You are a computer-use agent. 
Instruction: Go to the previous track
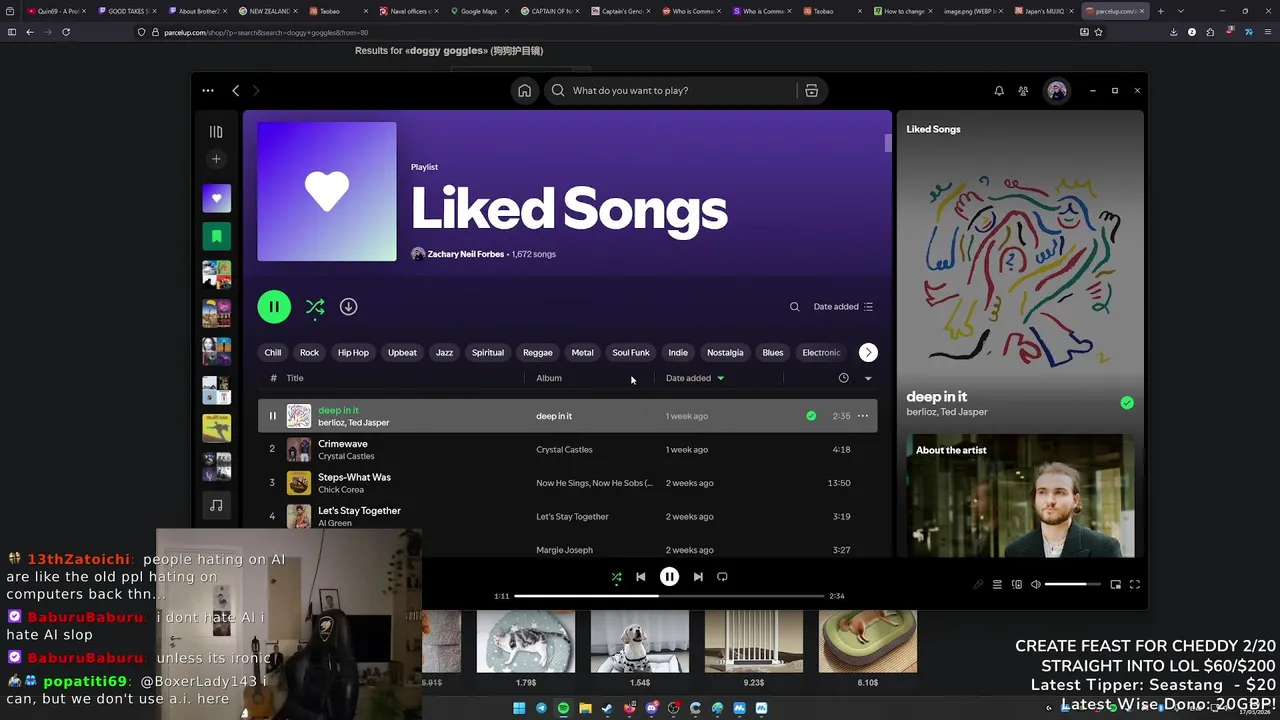(641, 577)
